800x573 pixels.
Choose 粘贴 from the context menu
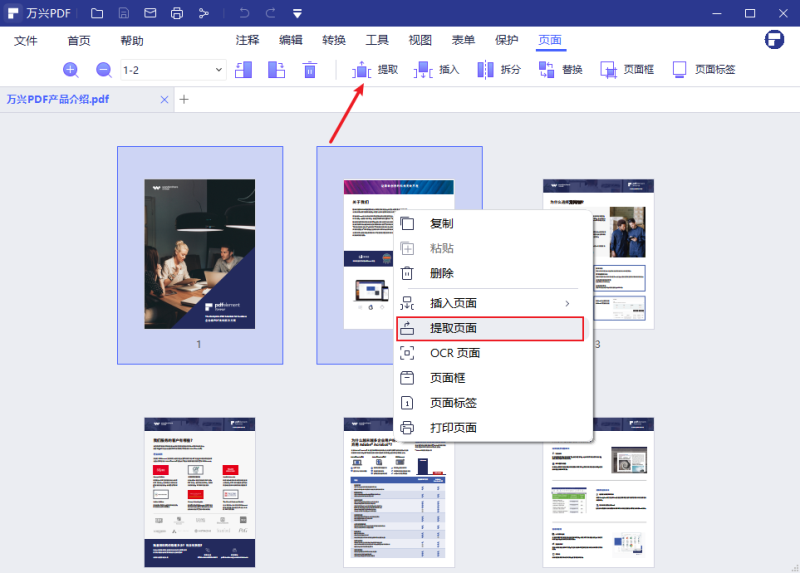tap(494, 248)
